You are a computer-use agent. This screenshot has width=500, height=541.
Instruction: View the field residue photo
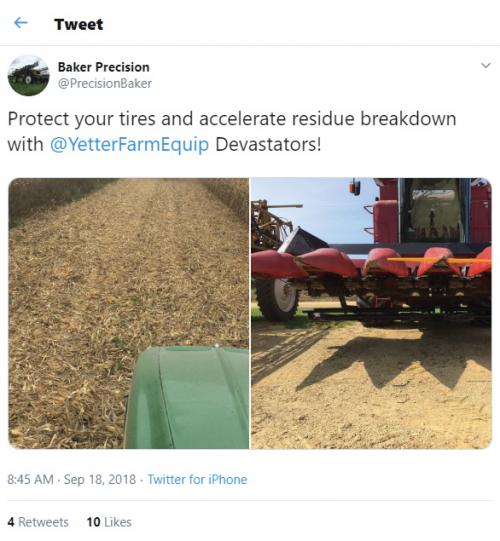point(128,313)
